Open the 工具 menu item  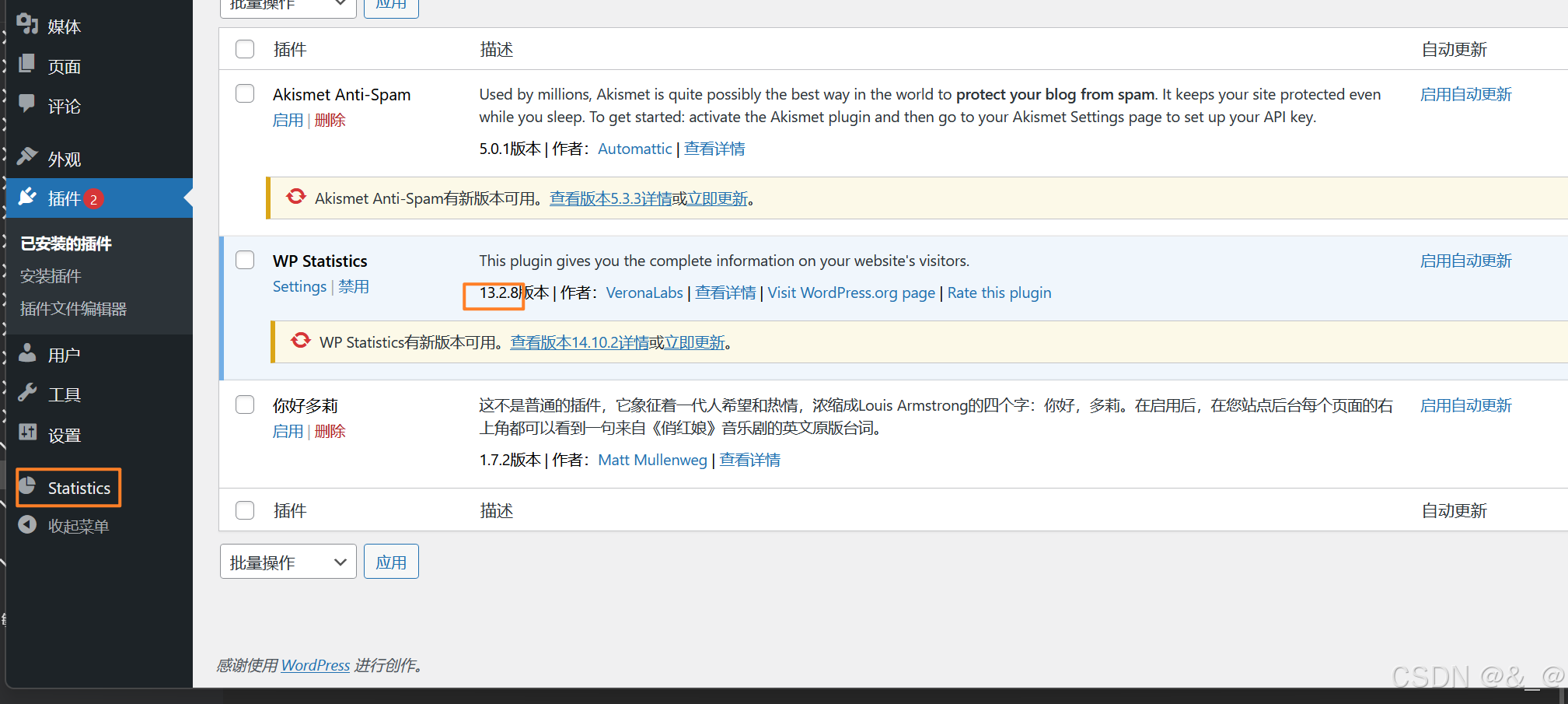point(65,395)
